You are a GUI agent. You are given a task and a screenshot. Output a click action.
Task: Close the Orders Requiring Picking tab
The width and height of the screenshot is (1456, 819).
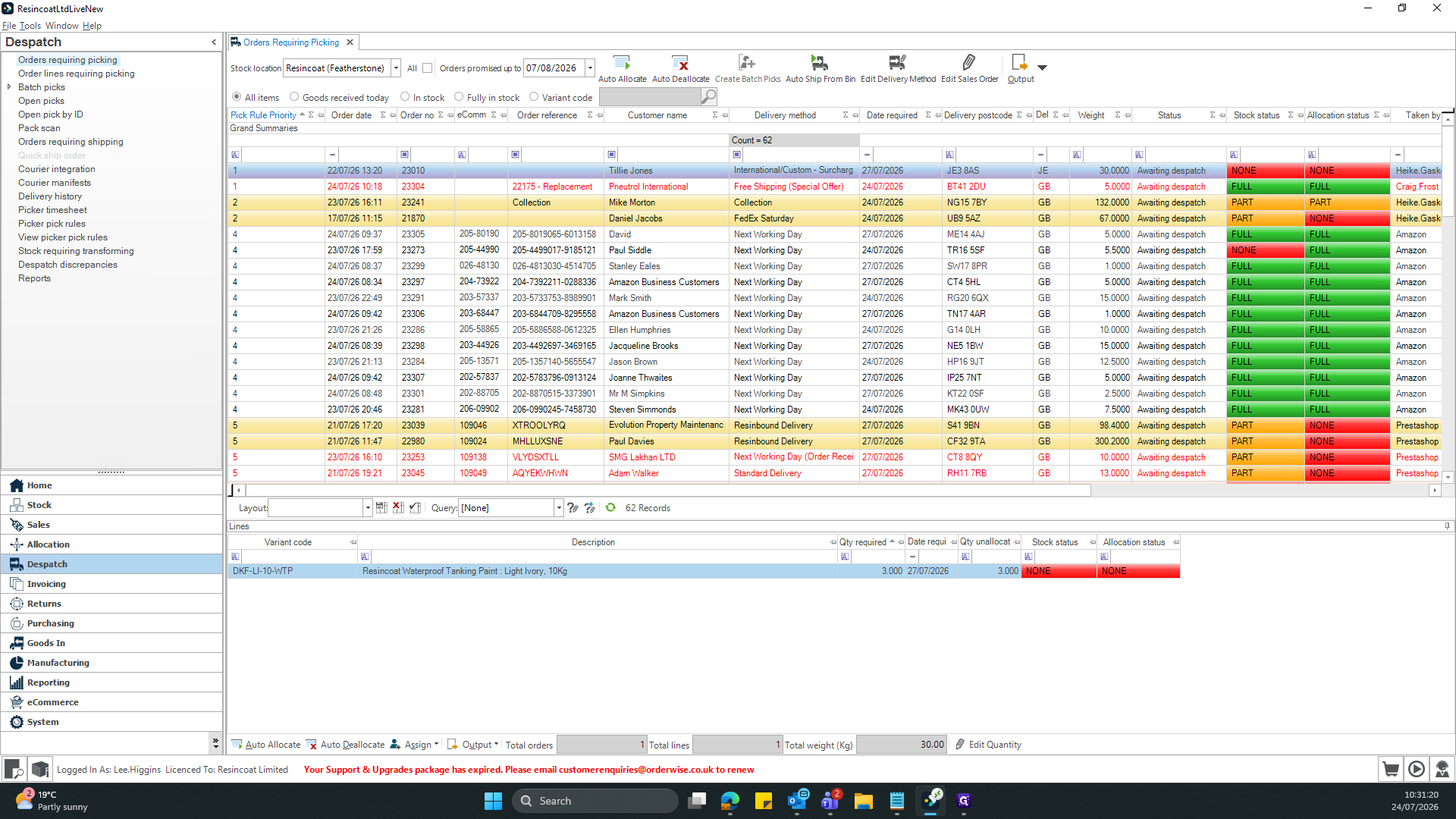coord(350,42)
